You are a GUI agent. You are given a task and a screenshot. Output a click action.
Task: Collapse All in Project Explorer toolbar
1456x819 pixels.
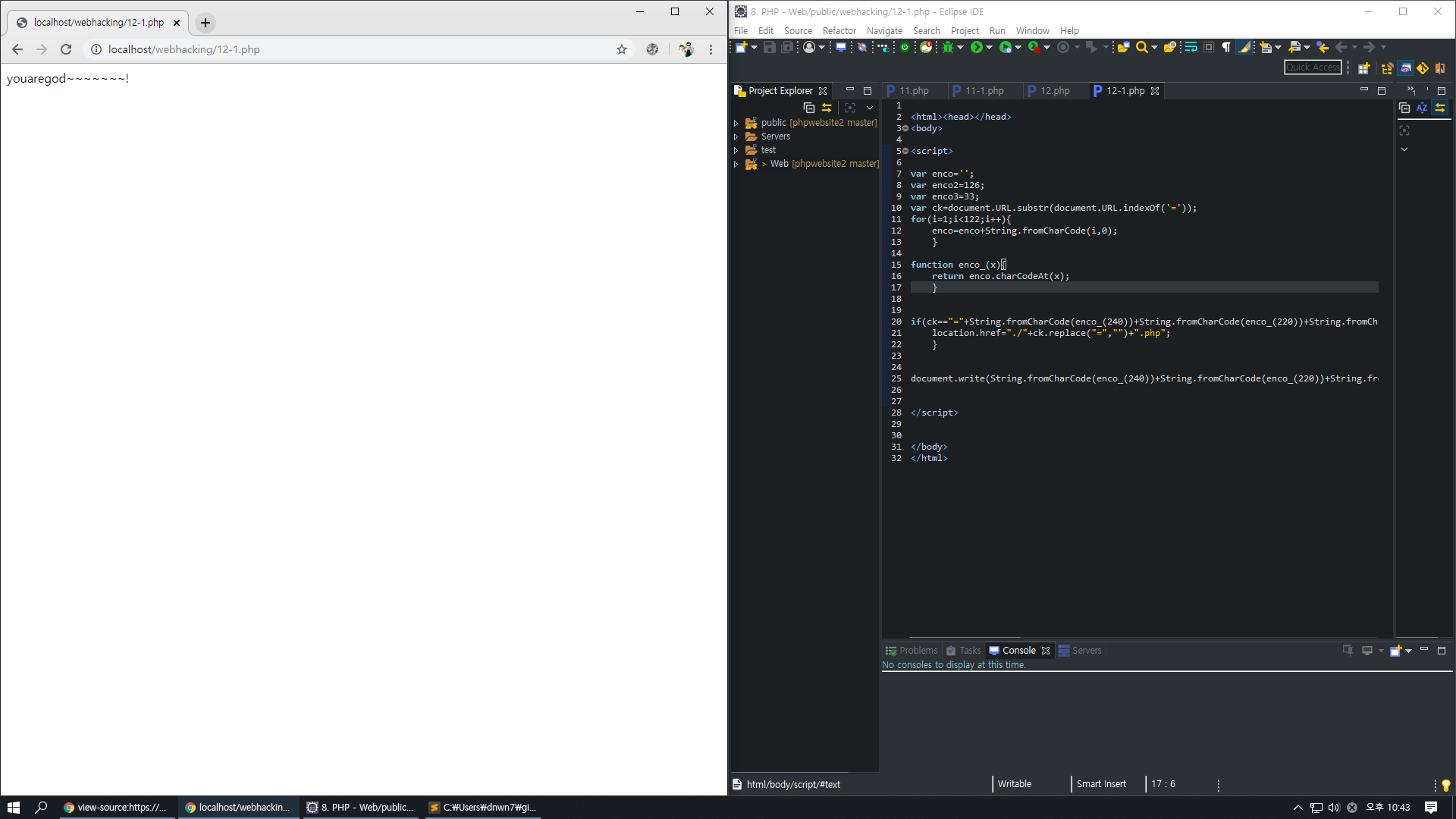tap(809, 108)
